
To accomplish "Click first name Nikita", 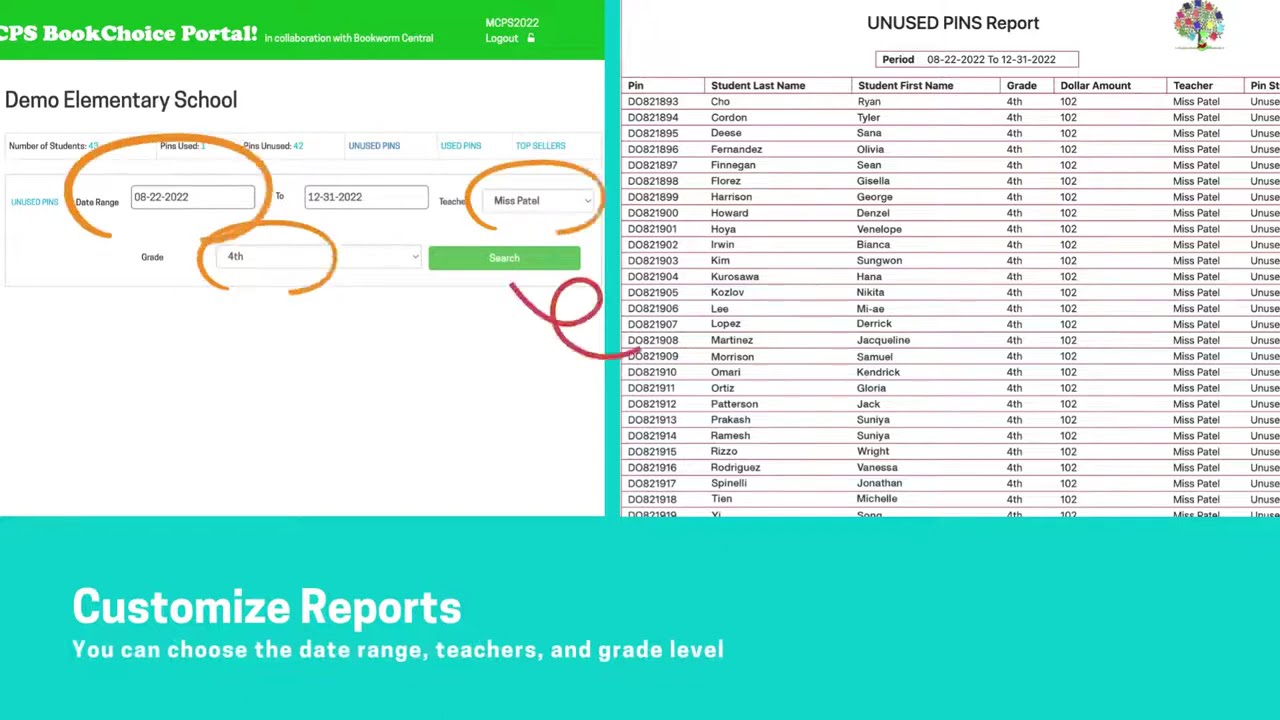I will point(870,293).
